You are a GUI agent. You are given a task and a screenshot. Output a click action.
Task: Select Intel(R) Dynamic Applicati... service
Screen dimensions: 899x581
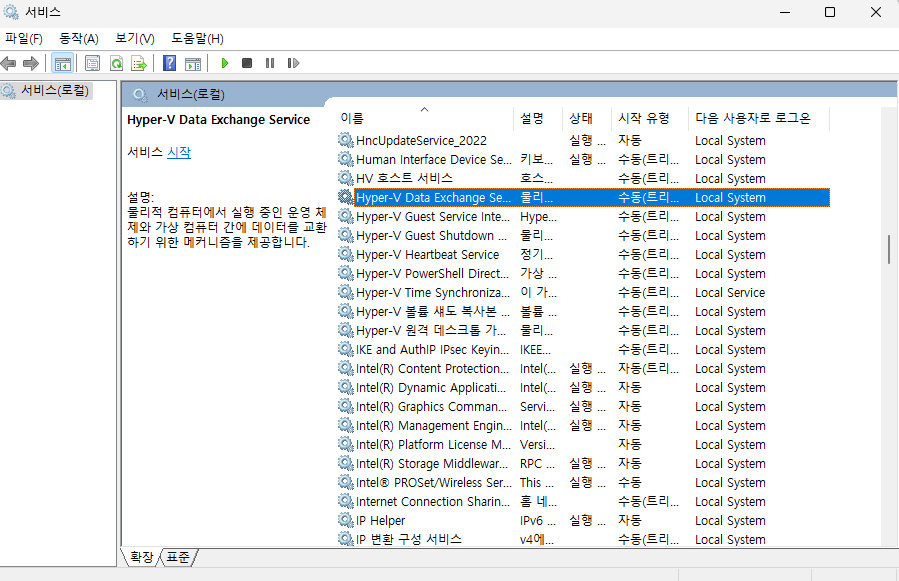[431, 387]
